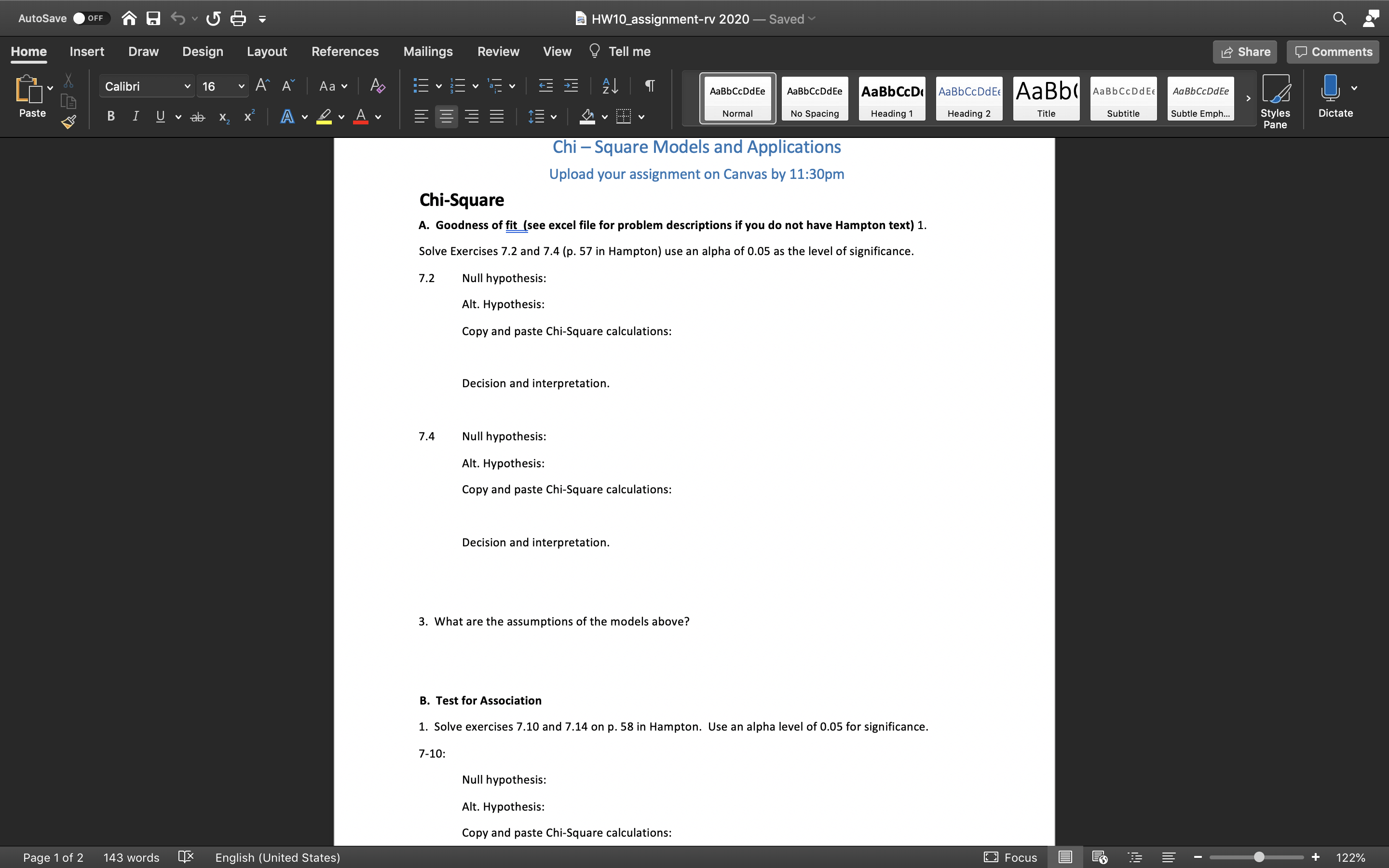The width and height of the screenshot is (1389, 868).
Task: Click the Share button
Action: [x=1245, y=52]
